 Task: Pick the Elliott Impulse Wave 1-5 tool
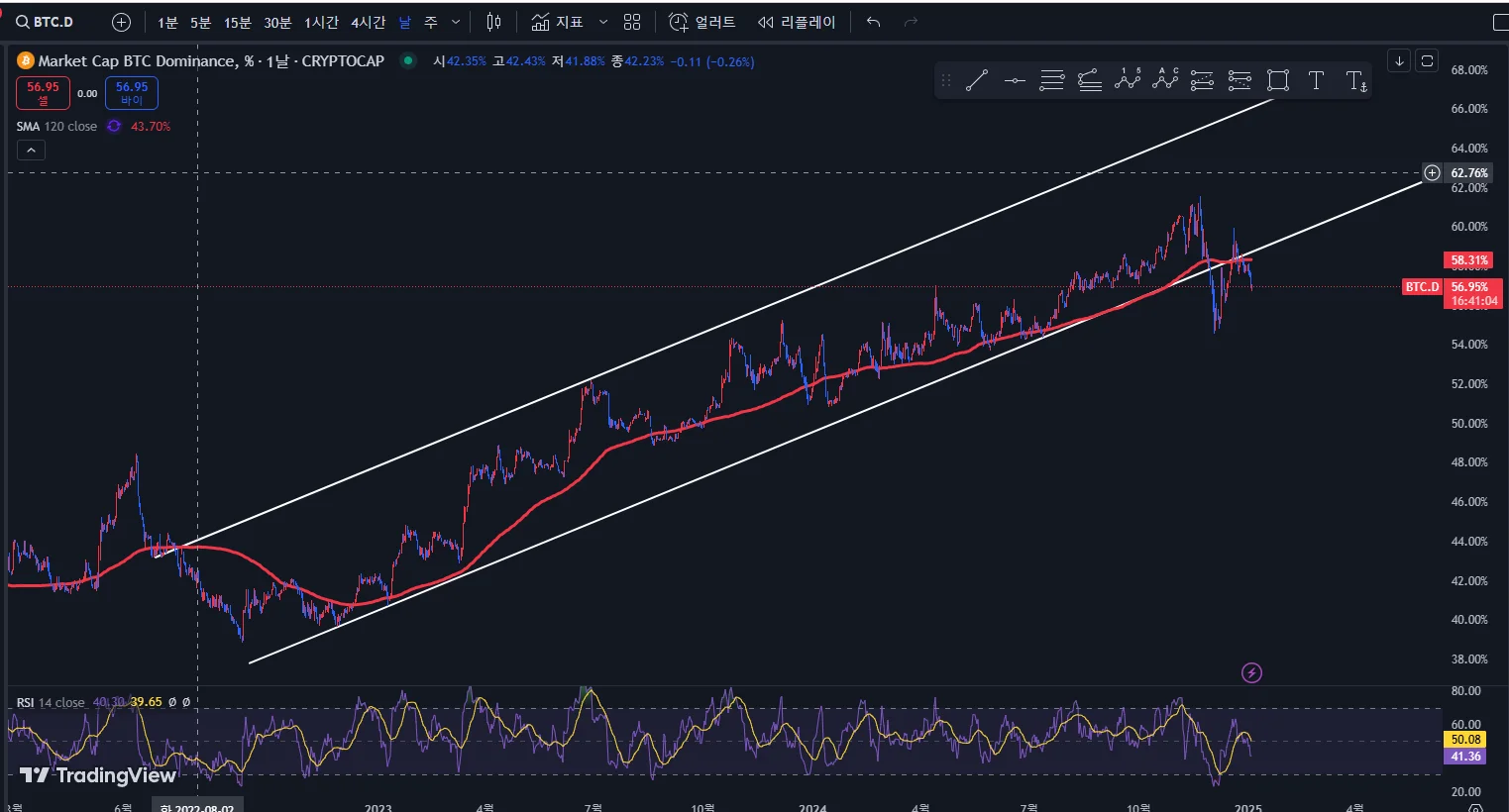[x=1128, y=80]
